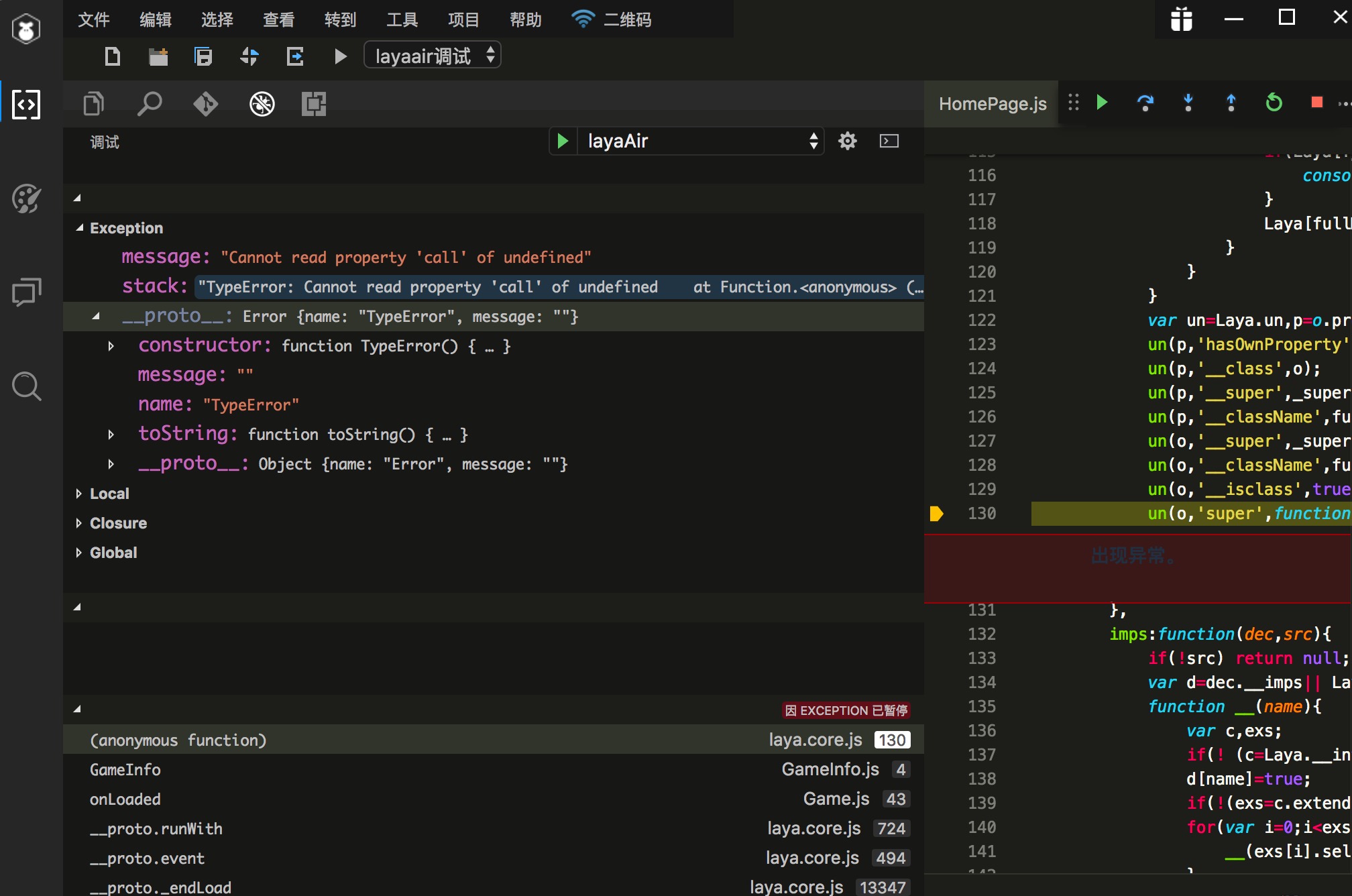Viewport: 1352px width, 896px height.
Task: Click the Step Out debug arrow
Action: (1231, 103)
